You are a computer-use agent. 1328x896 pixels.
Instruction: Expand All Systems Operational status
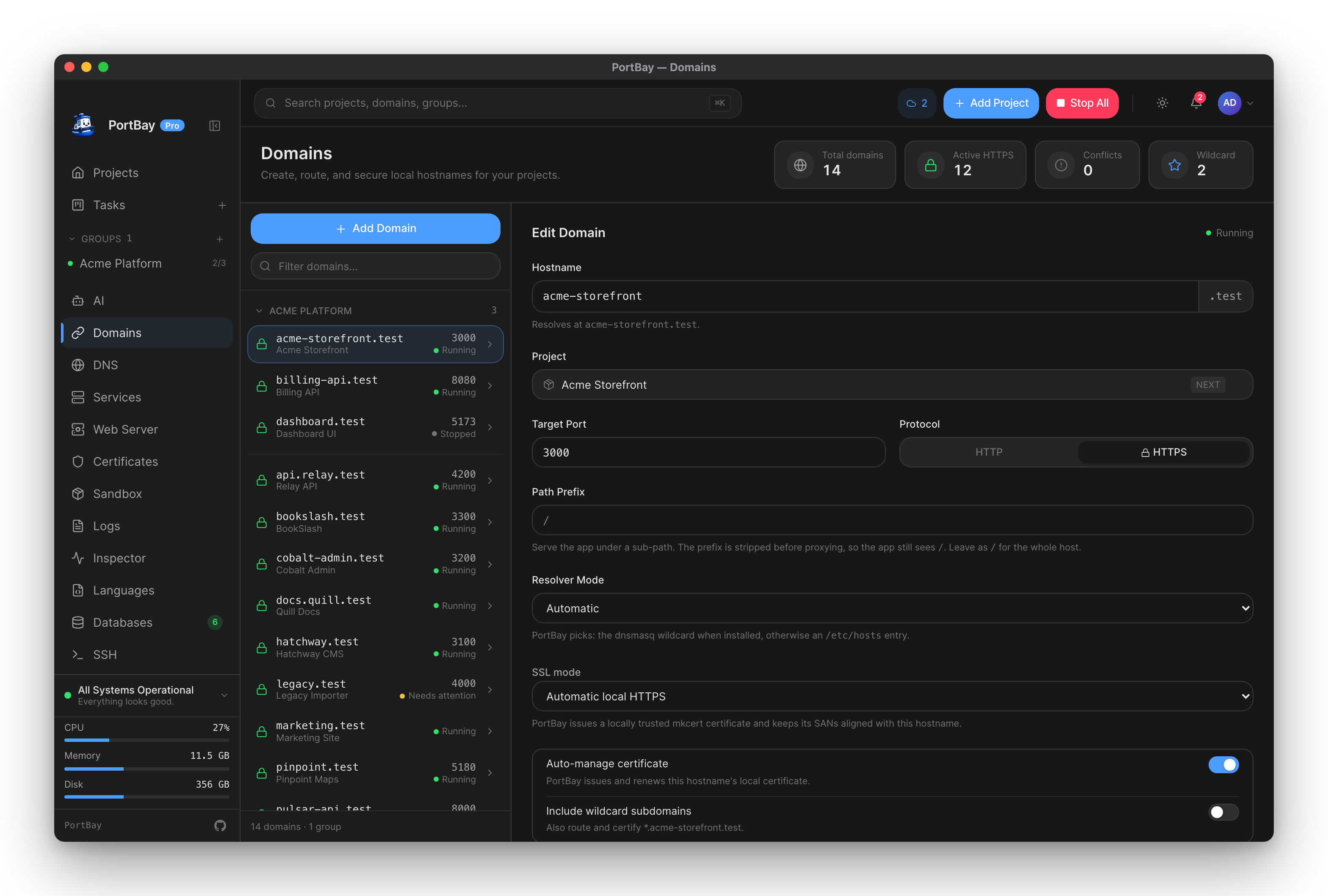coord(224,695)
